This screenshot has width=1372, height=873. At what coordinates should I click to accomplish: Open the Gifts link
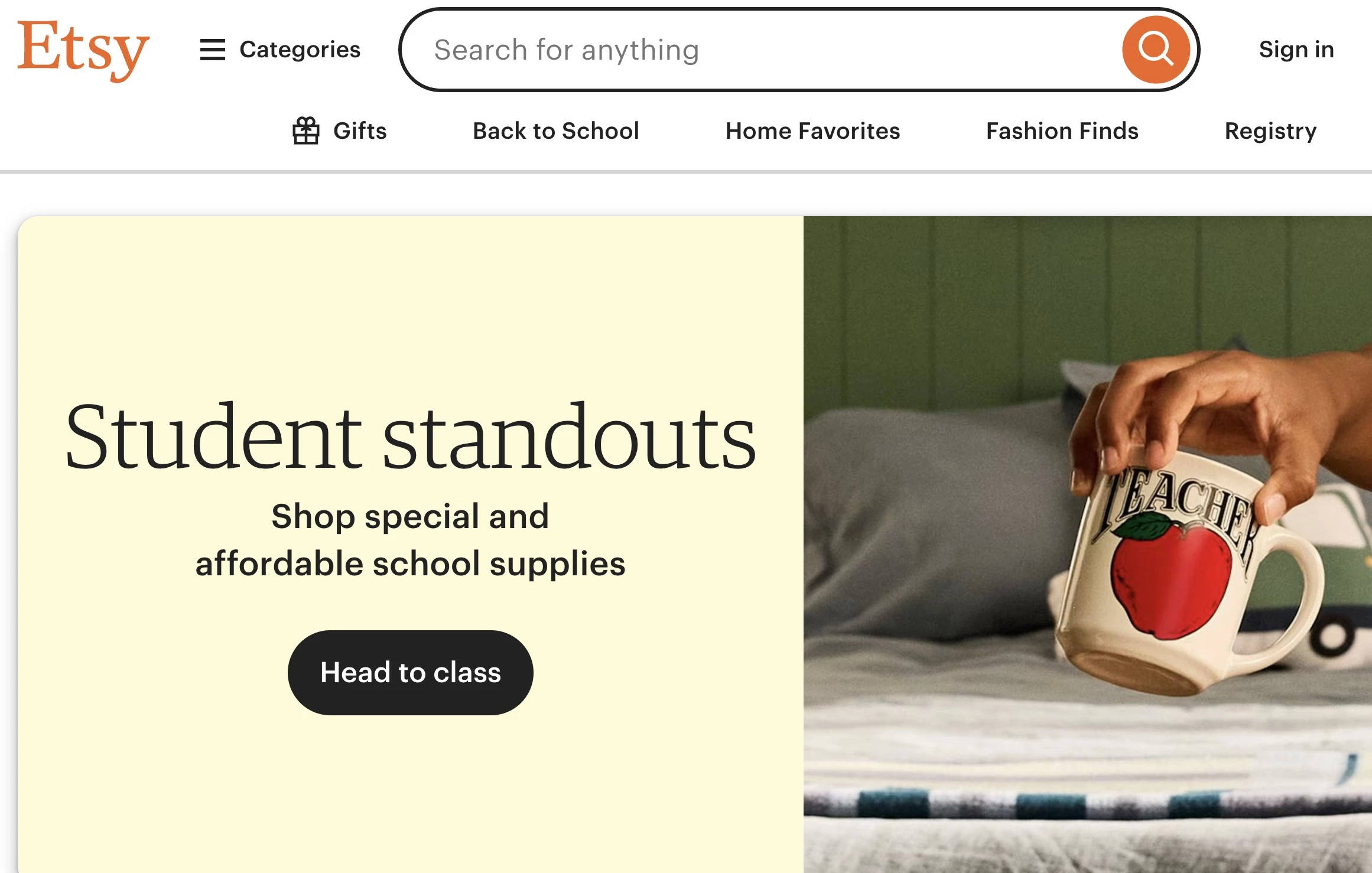pyautogui.click(x=340, y=131)
